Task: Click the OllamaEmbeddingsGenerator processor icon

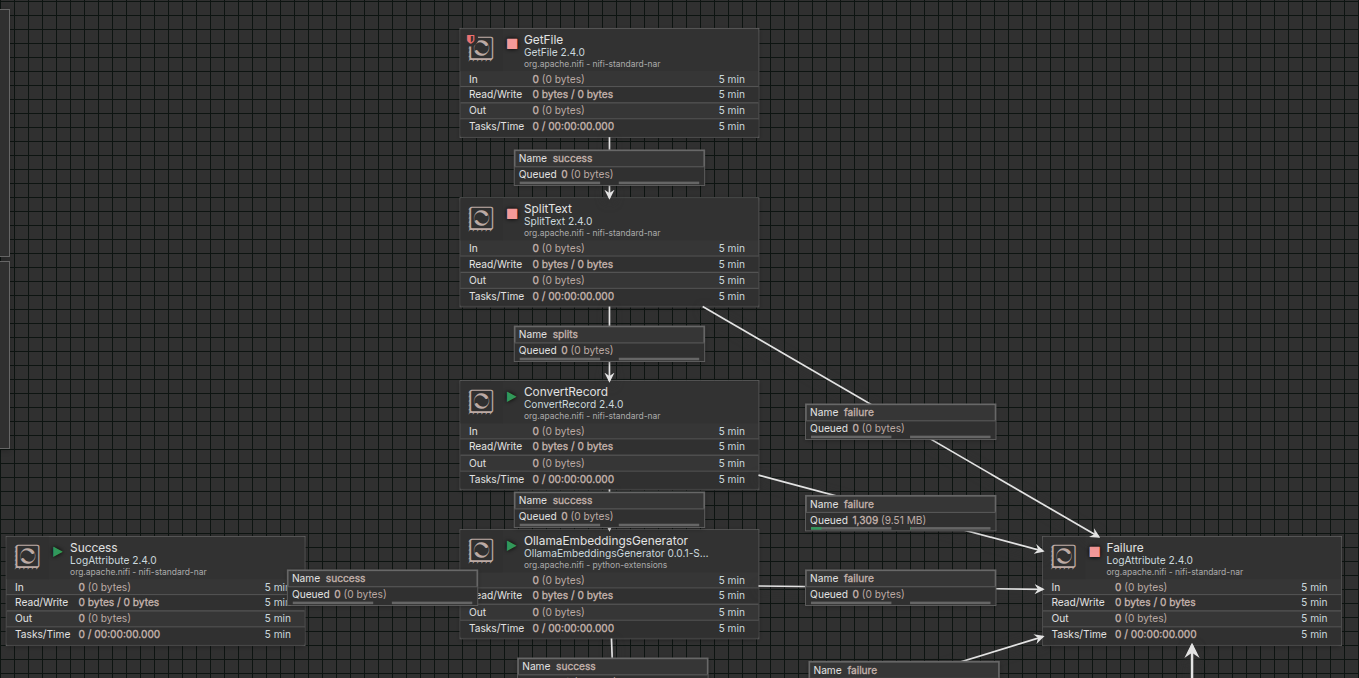Action: 482,550
